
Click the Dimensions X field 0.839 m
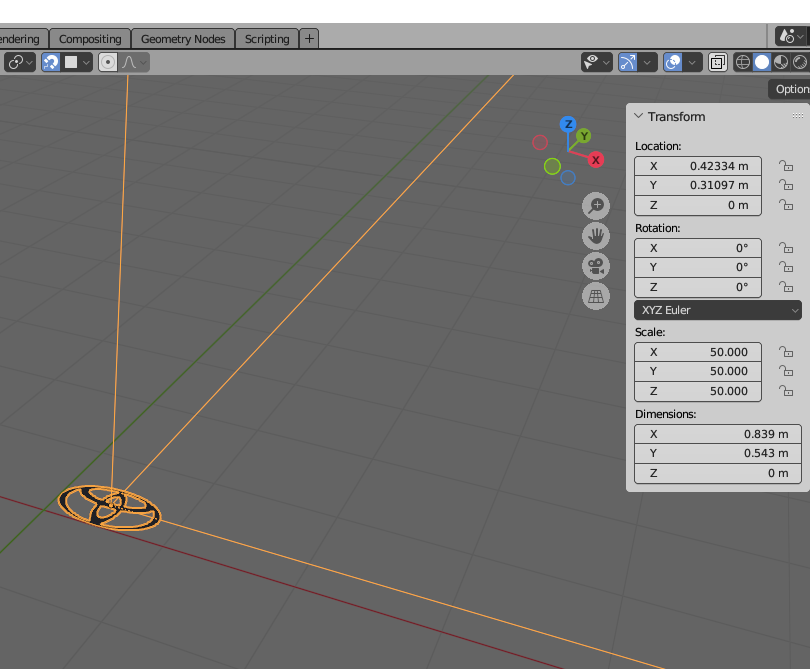(x=718, y=434)
